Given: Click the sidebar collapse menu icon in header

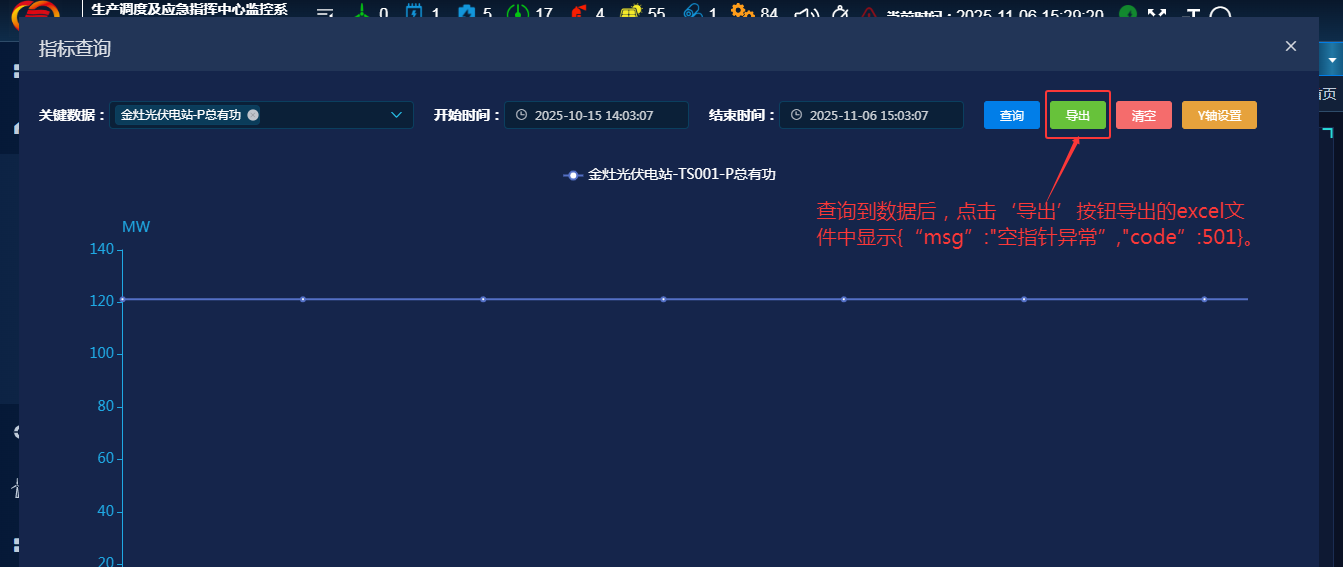Looking at the screenshot, I should point(324,12).
